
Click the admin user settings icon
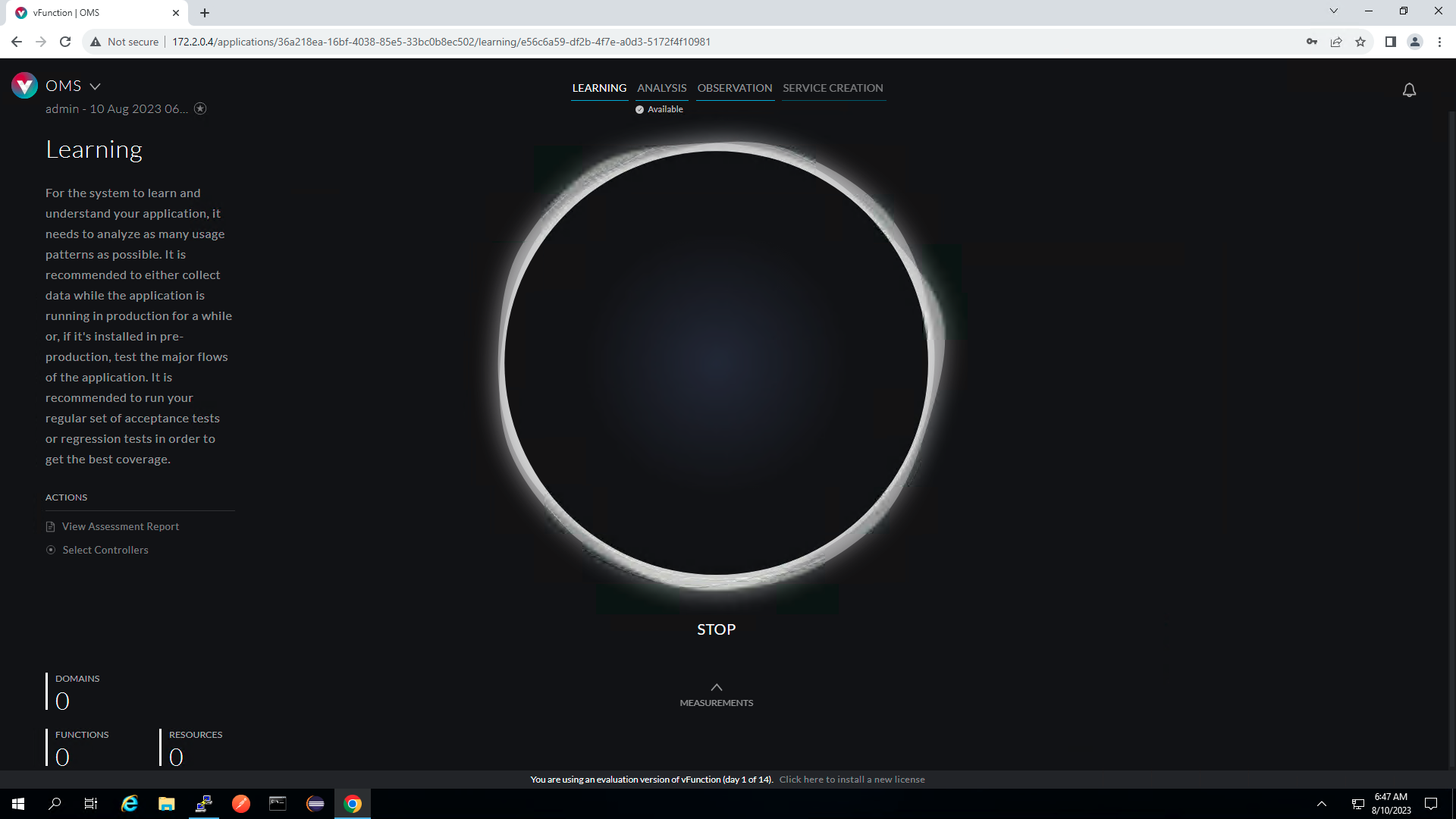click(x=200, y=109)
